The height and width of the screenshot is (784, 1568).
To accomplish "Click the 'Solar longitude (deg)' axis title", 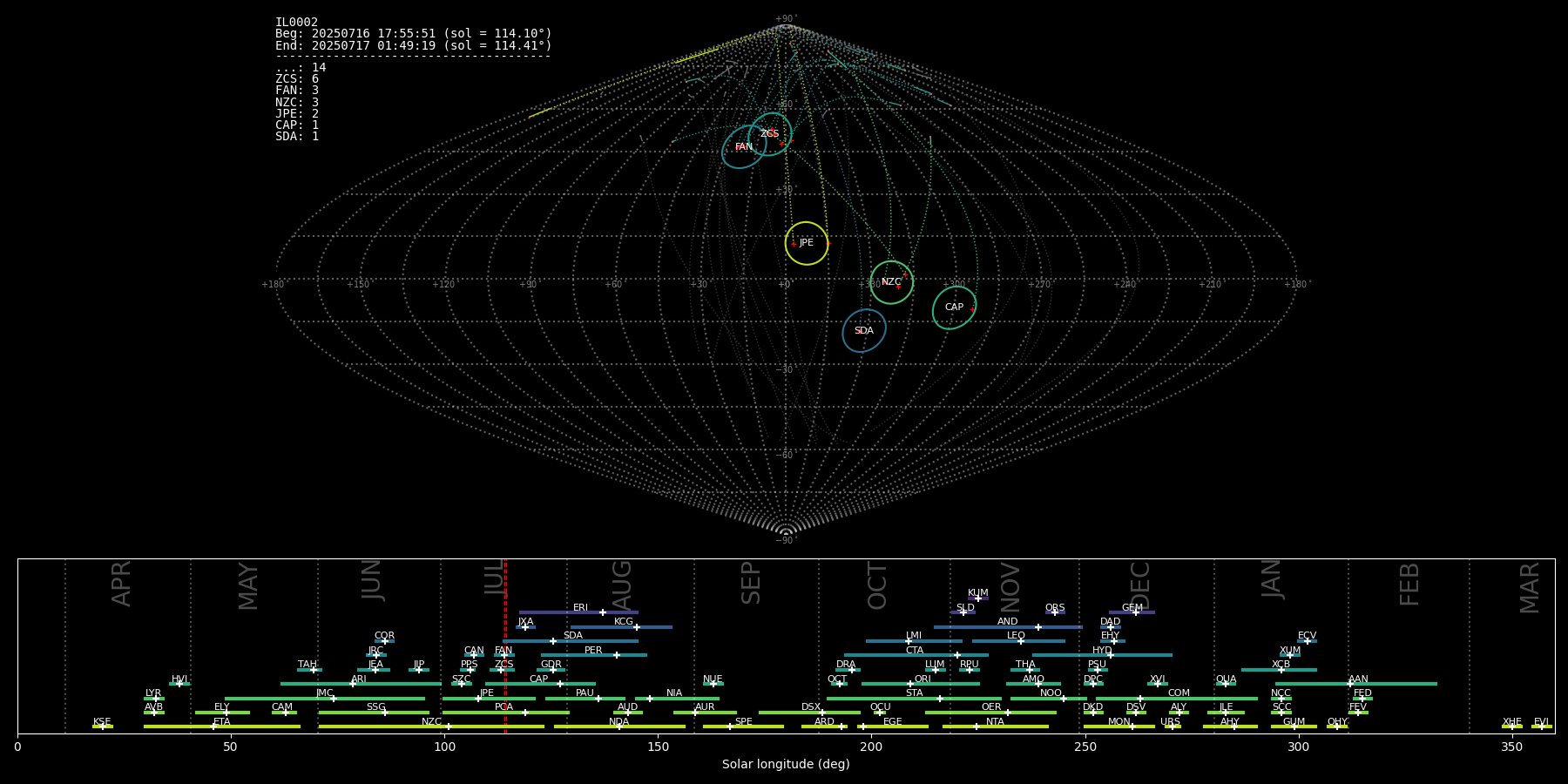I will pyautogui.click(x=786, y=764).
